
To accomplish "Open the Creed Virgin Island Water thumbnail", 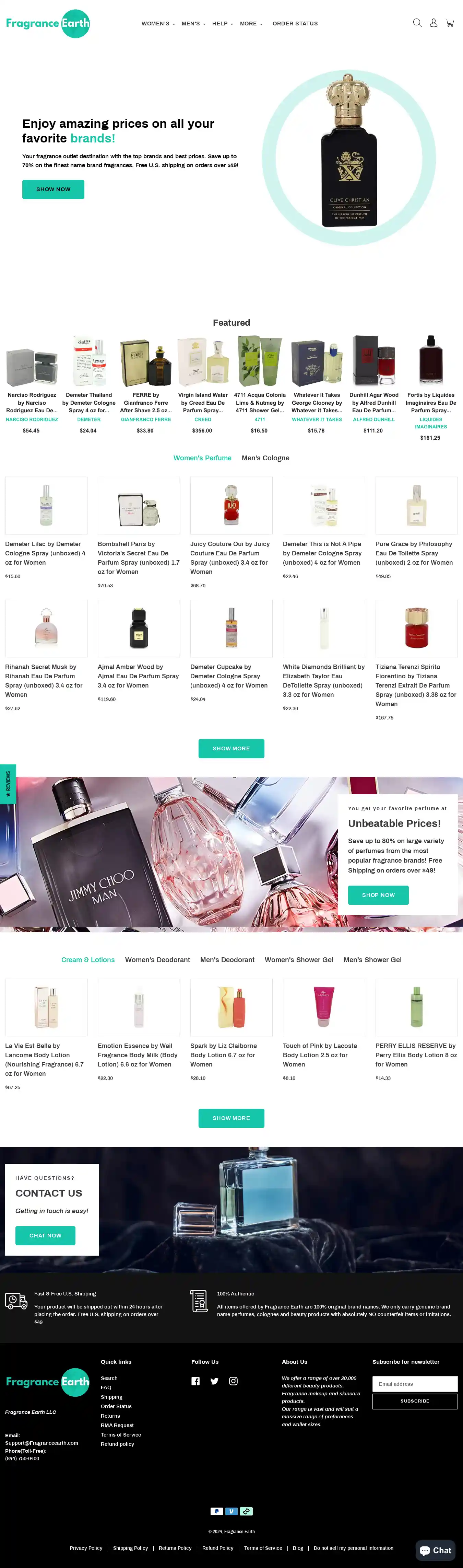I will point(203,361).
